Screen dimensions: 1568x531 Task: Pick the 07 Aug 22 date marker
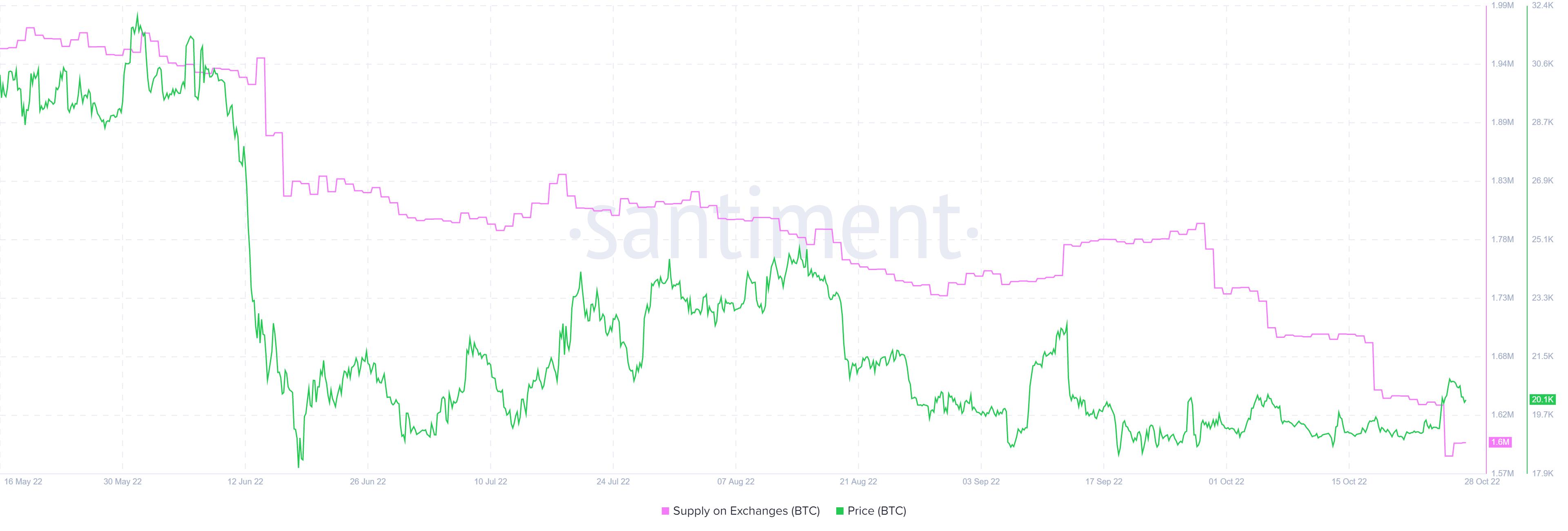coord(735,482)
